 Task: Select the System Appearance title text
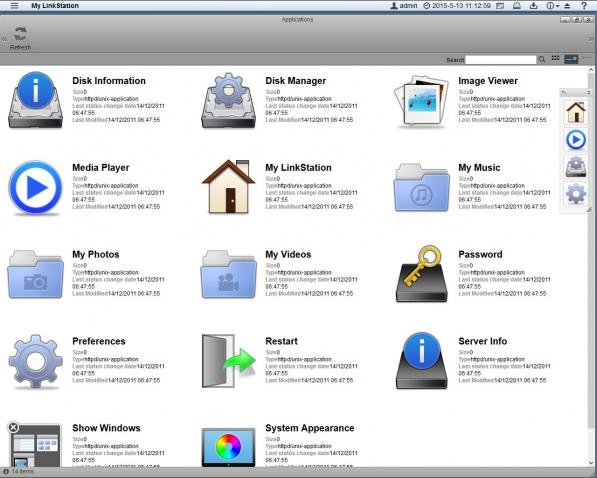pyautogui.click(x=310, y=428)
